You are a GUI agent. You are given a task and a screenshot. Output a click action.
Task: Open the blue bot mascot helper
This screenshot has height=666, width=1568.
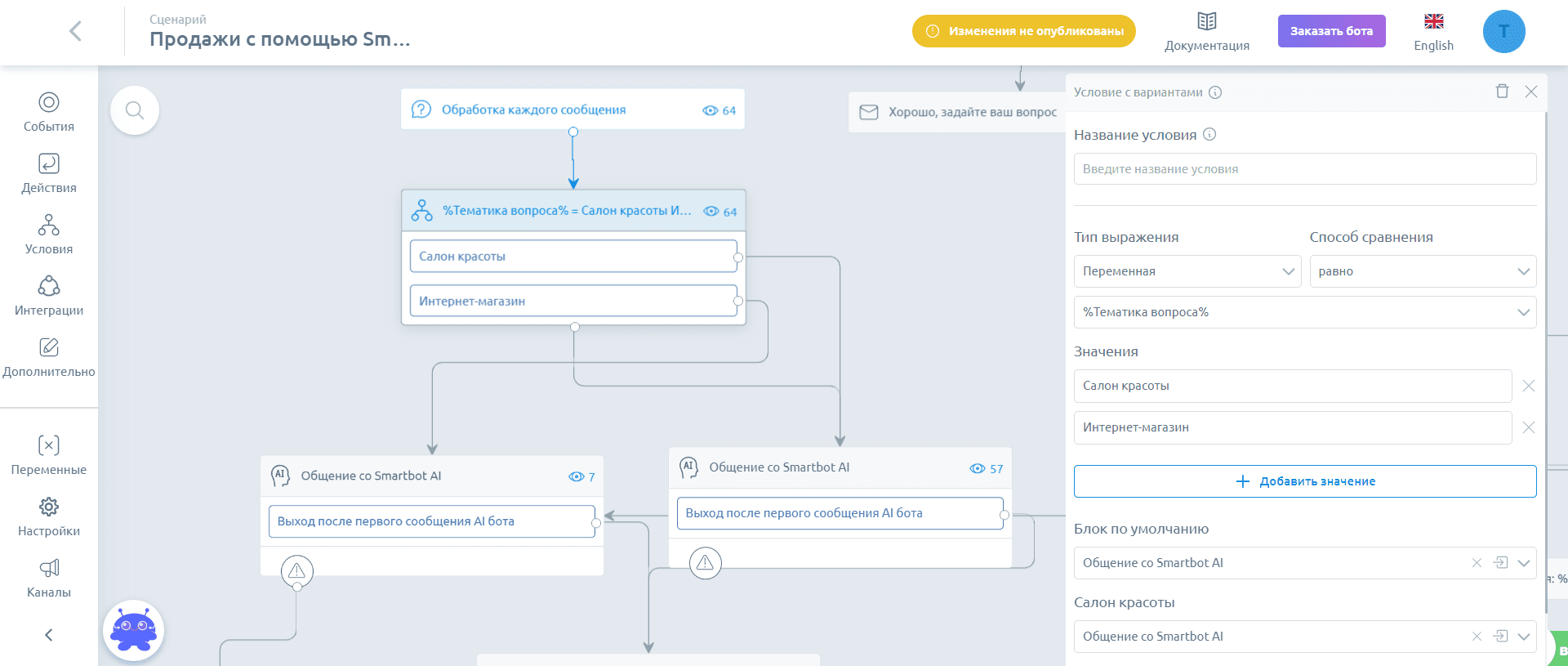tap(134, 630)
